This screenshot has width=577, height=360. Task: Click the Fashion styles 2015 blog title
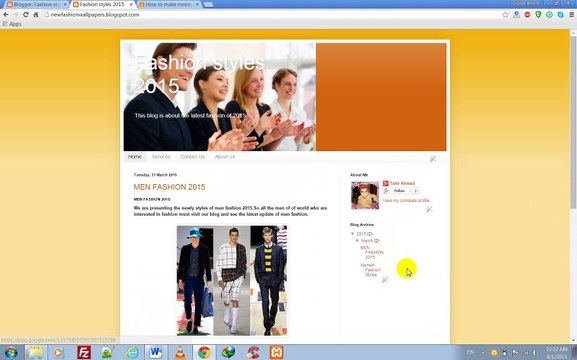[199, 74]
